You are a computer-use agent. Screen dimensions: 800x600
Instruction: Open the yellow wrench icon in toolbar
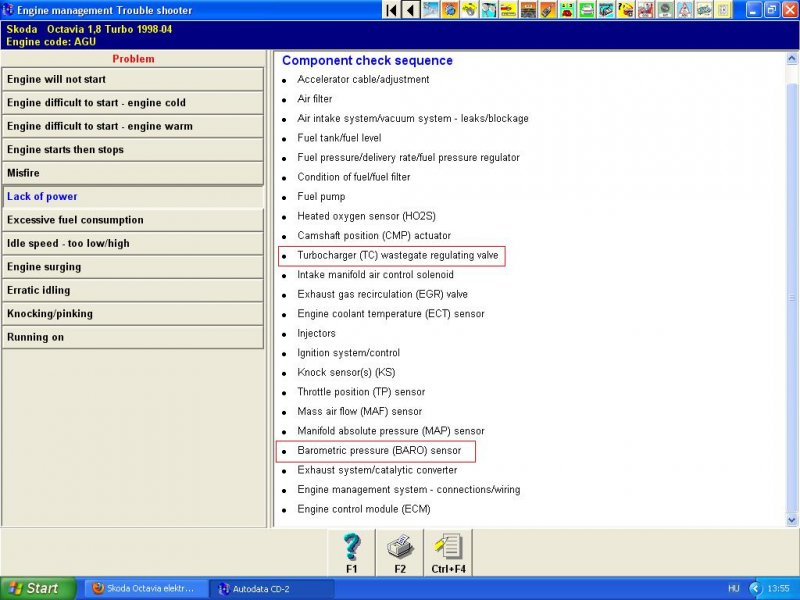coord(469,10)
